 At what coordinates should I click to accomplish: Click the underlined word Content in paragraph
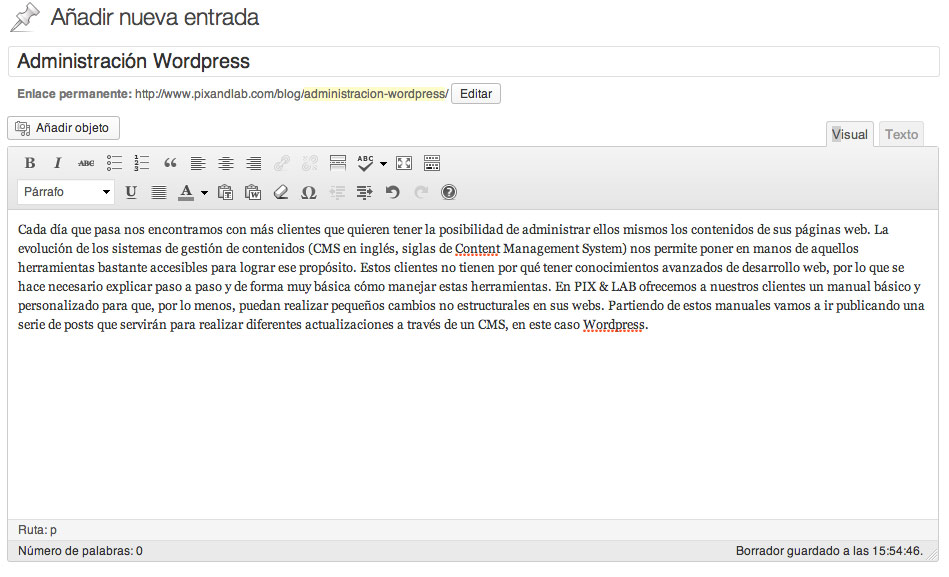(478, 249)
